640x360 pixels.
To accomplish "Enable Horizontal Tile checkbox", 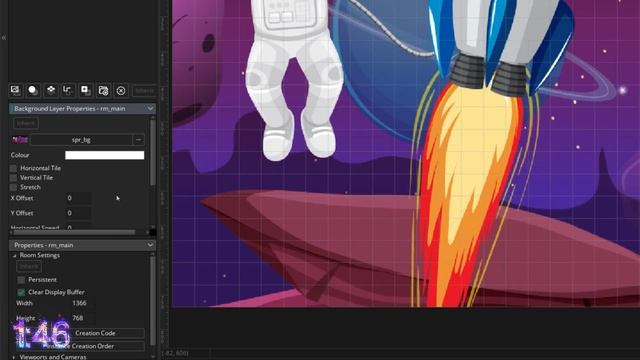I will pyautogui.click(x=13, y=168).
